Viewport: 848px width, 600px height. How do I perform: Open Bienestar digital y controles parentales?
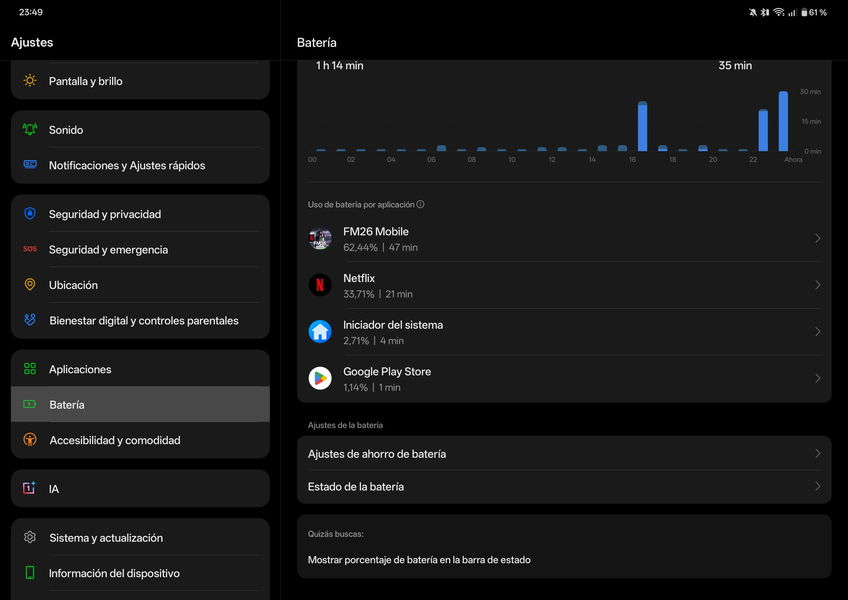click(143, 321)
